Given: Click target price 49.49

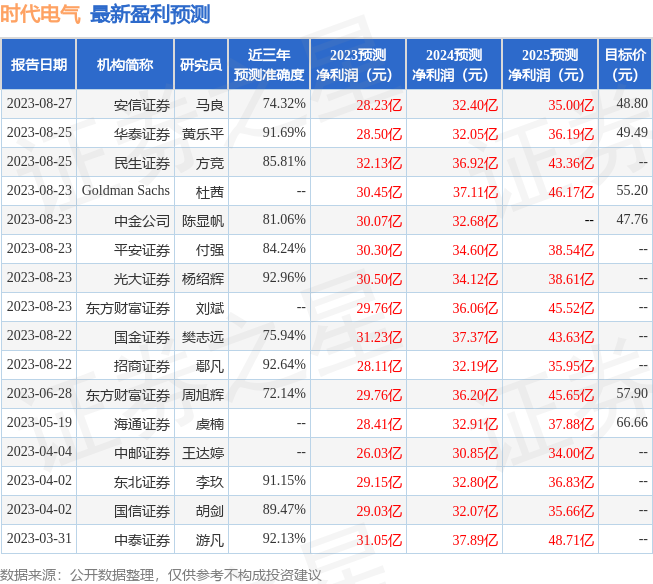Looking at the screenshot, I should [632, 132].
